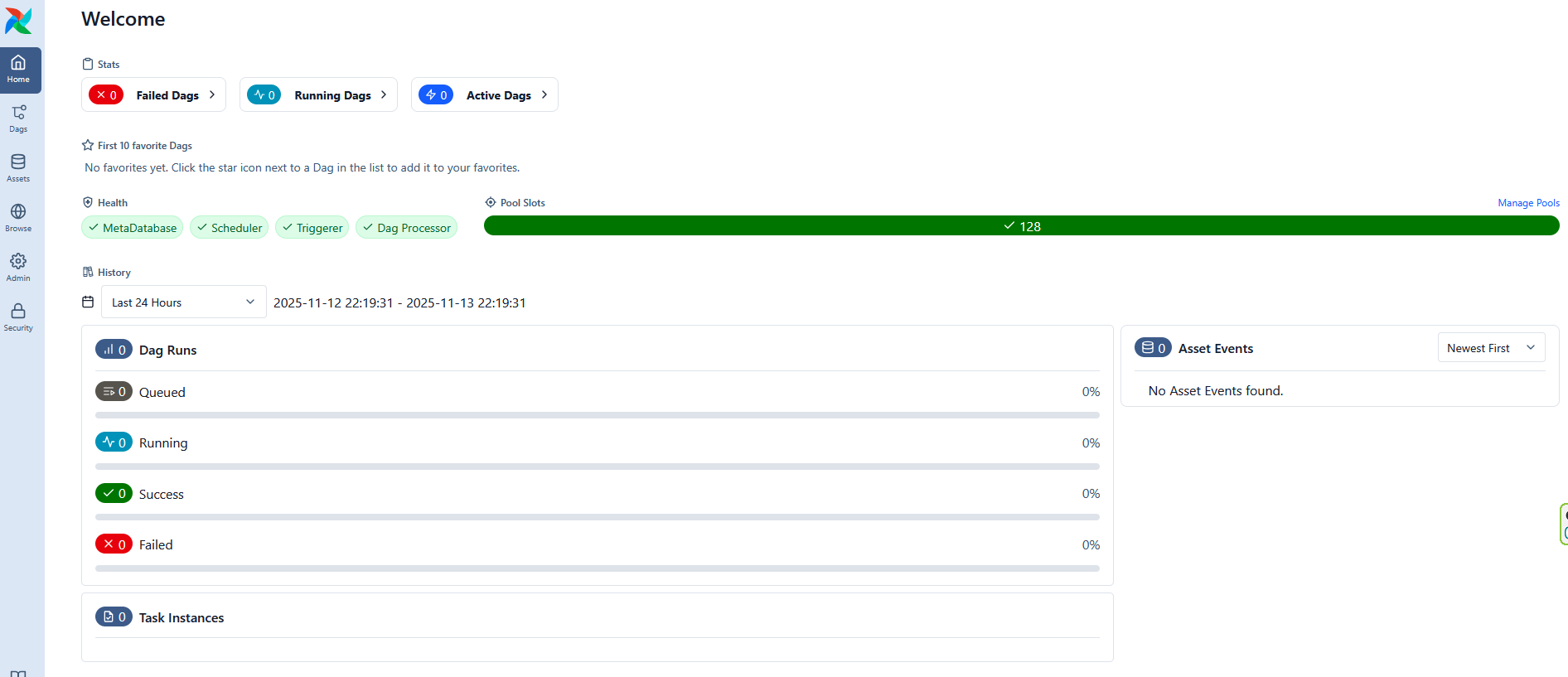1568x677 pixels.
Task: Open the Security lock menu
Action: pyautogui.click(x=18, y=317)
